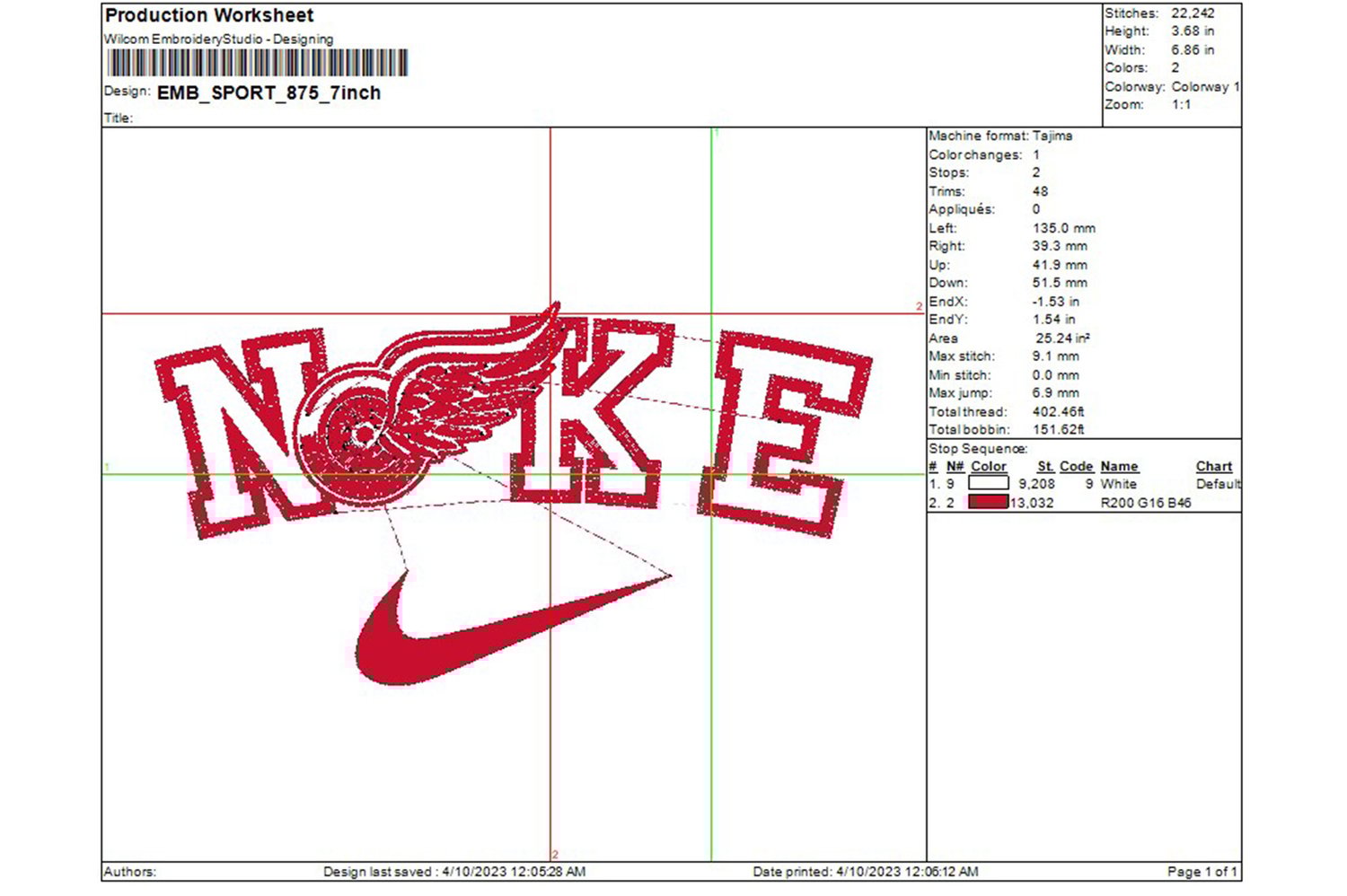Click the stitch count "9,208" in row 1
The image size is (1347, 896).
[1037, 484]
